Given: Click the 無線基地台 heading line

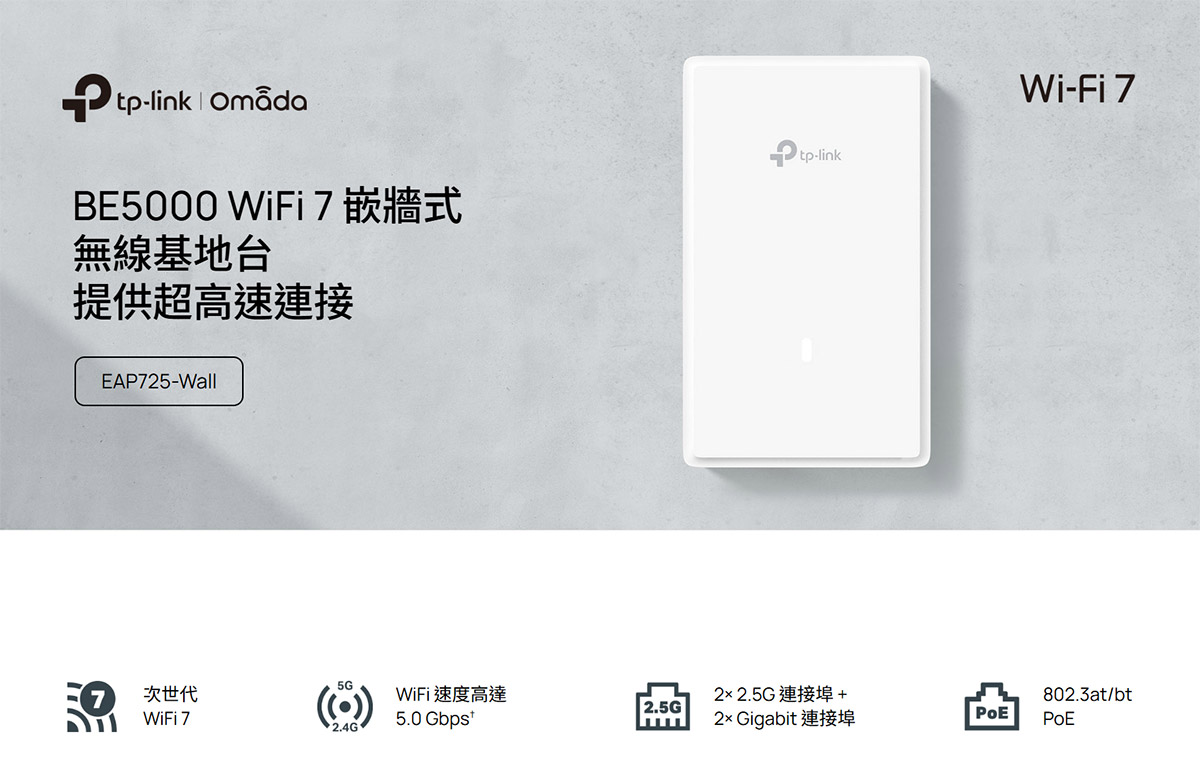Looking at the screenshot, I should pyautogui.click(x=172, y=254).
